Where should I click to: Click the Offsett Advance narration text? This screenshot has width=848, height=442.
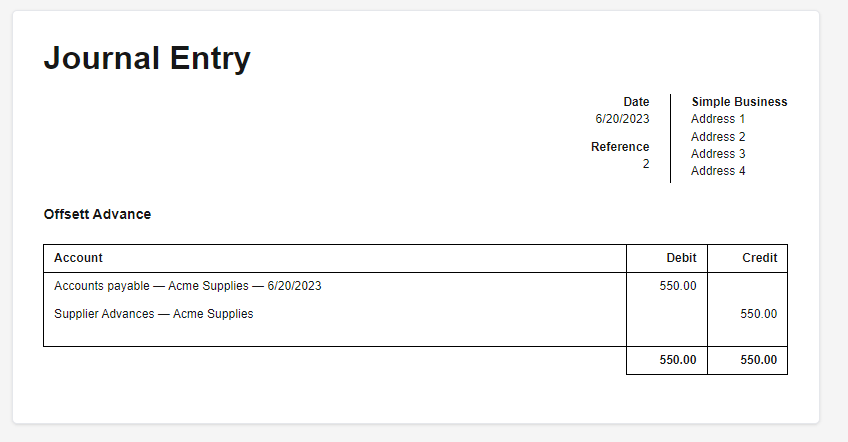tap(97, 214)
